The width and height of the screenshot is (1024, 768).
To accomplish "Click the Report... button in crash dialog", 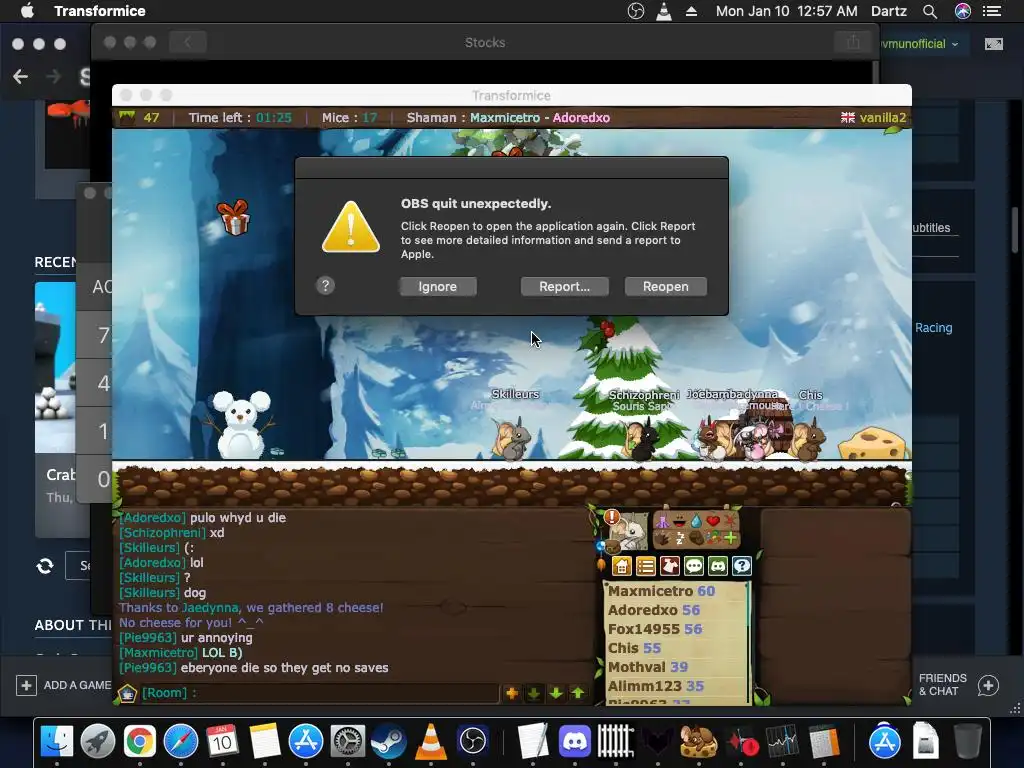I will (x=564, y=286).
